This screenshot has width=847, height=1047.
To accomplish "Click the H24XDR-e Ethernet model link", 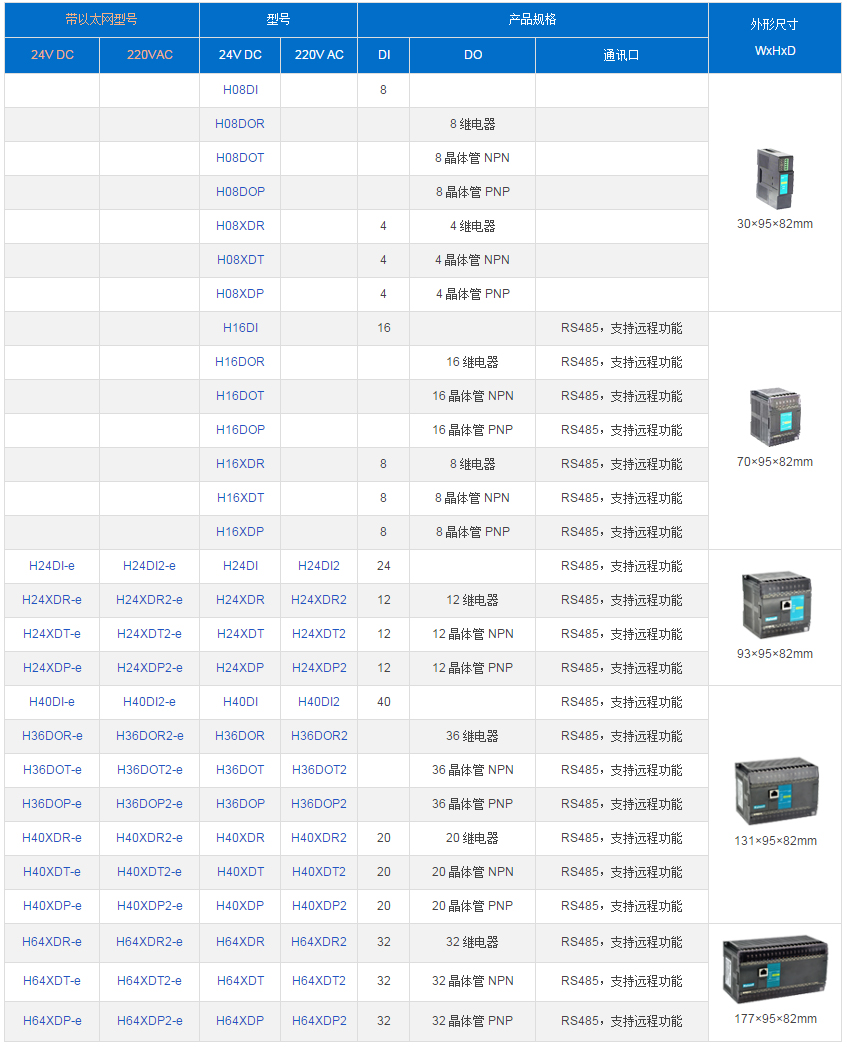I will coord(52,600).
